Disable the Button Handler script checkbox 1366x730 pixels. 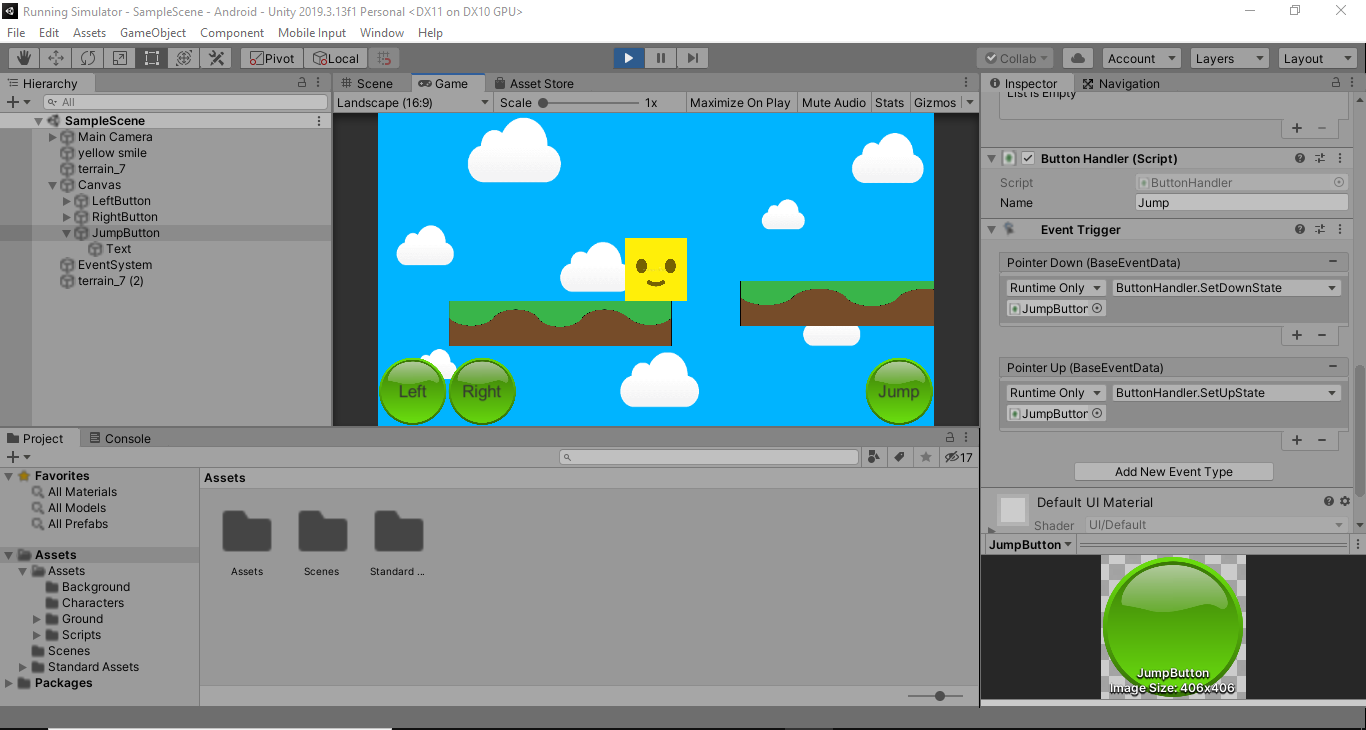[1028, 158]
